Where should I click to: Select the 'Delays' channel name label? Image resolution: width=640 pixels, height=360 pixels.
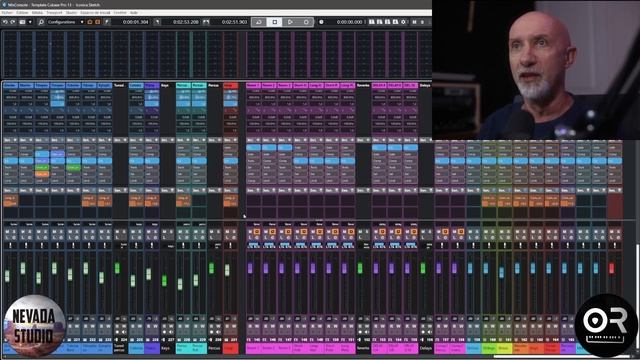tap(425, 348)
